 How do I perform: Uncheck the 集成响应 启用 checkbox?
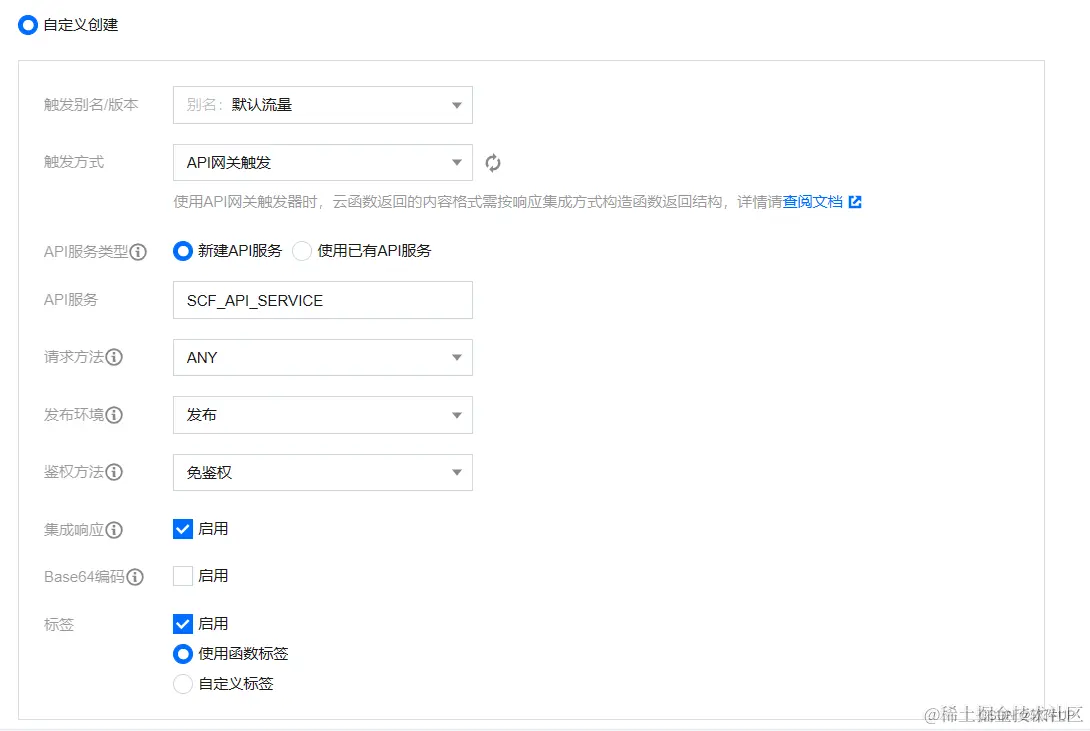(183, 529)
